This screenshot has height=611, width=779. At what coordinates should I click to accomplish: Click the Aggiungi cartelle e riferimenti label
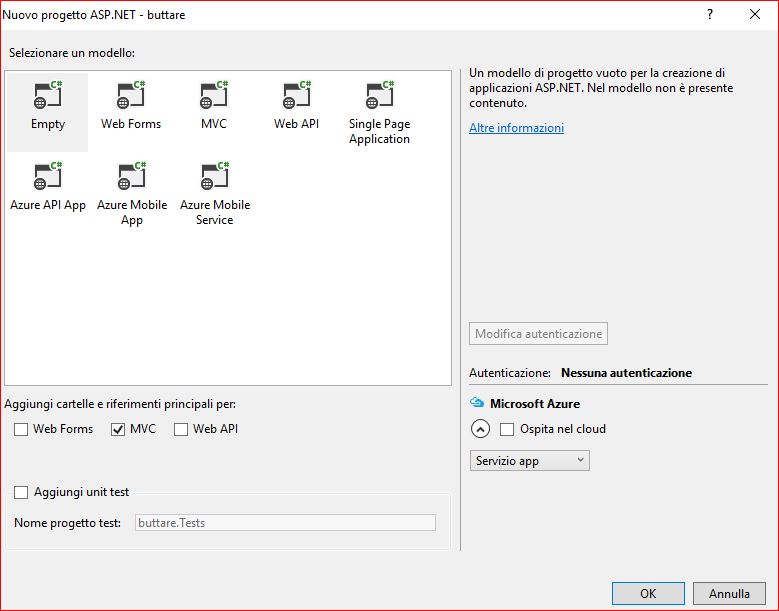120,404
